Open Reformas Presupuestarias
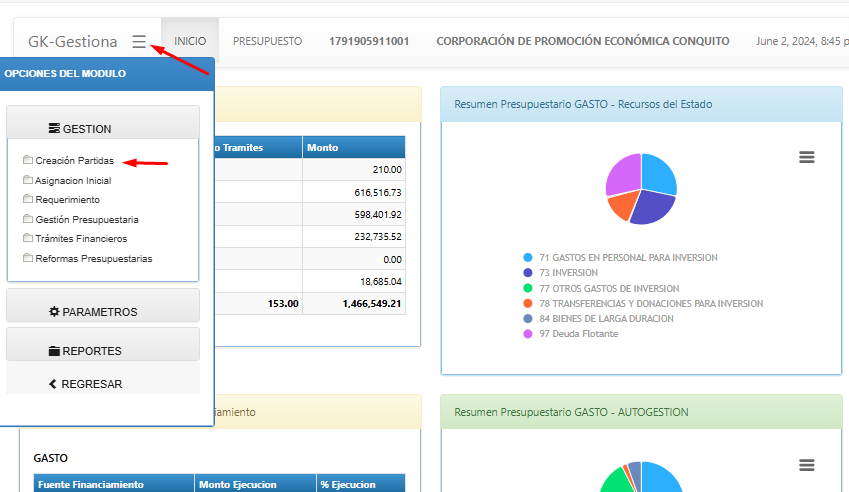 click(x=94, y=259)
